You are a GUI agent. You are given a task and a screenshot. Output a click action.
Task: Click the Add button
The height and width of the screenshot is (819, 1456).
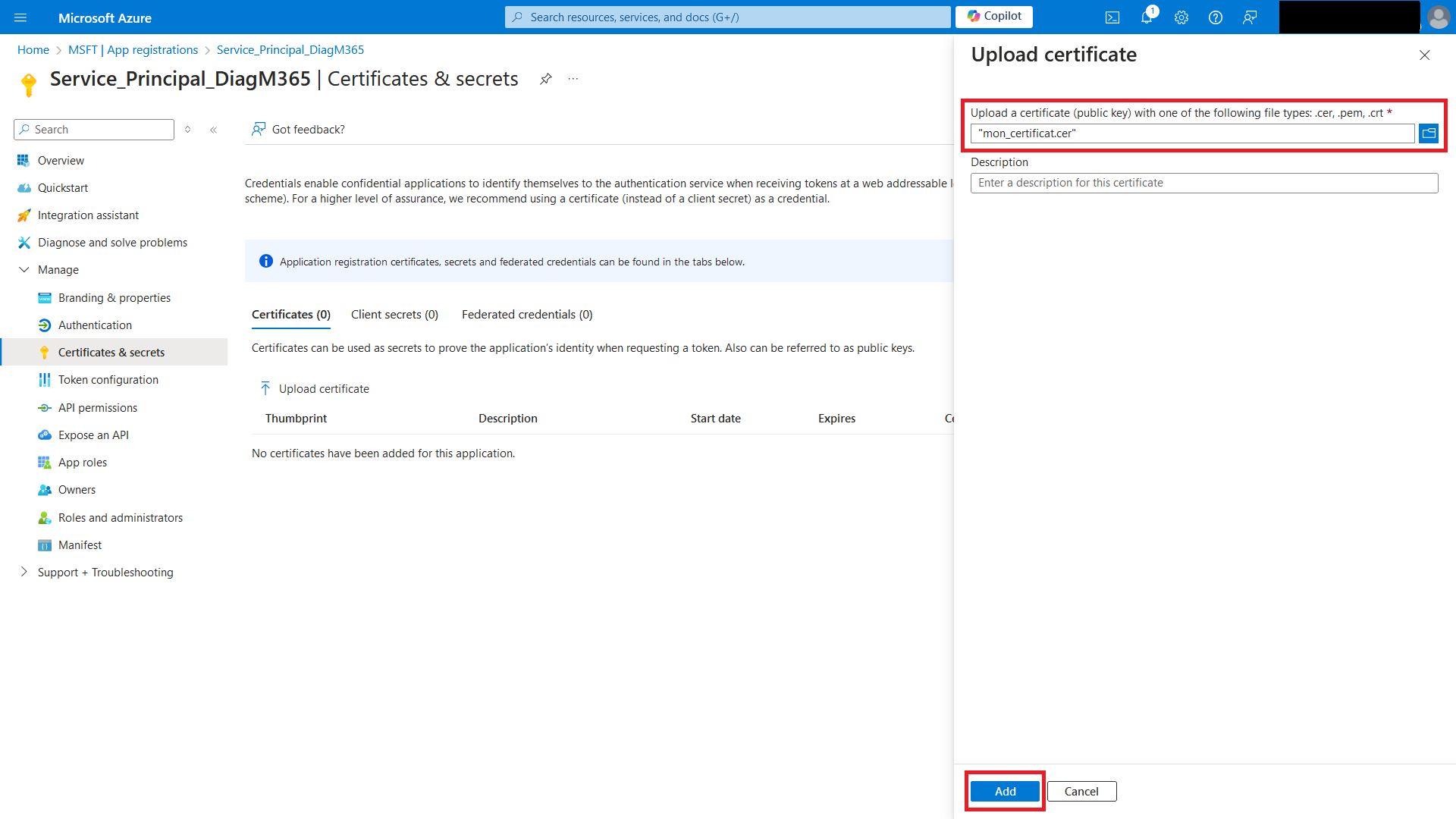click(x=1005, y=791)
